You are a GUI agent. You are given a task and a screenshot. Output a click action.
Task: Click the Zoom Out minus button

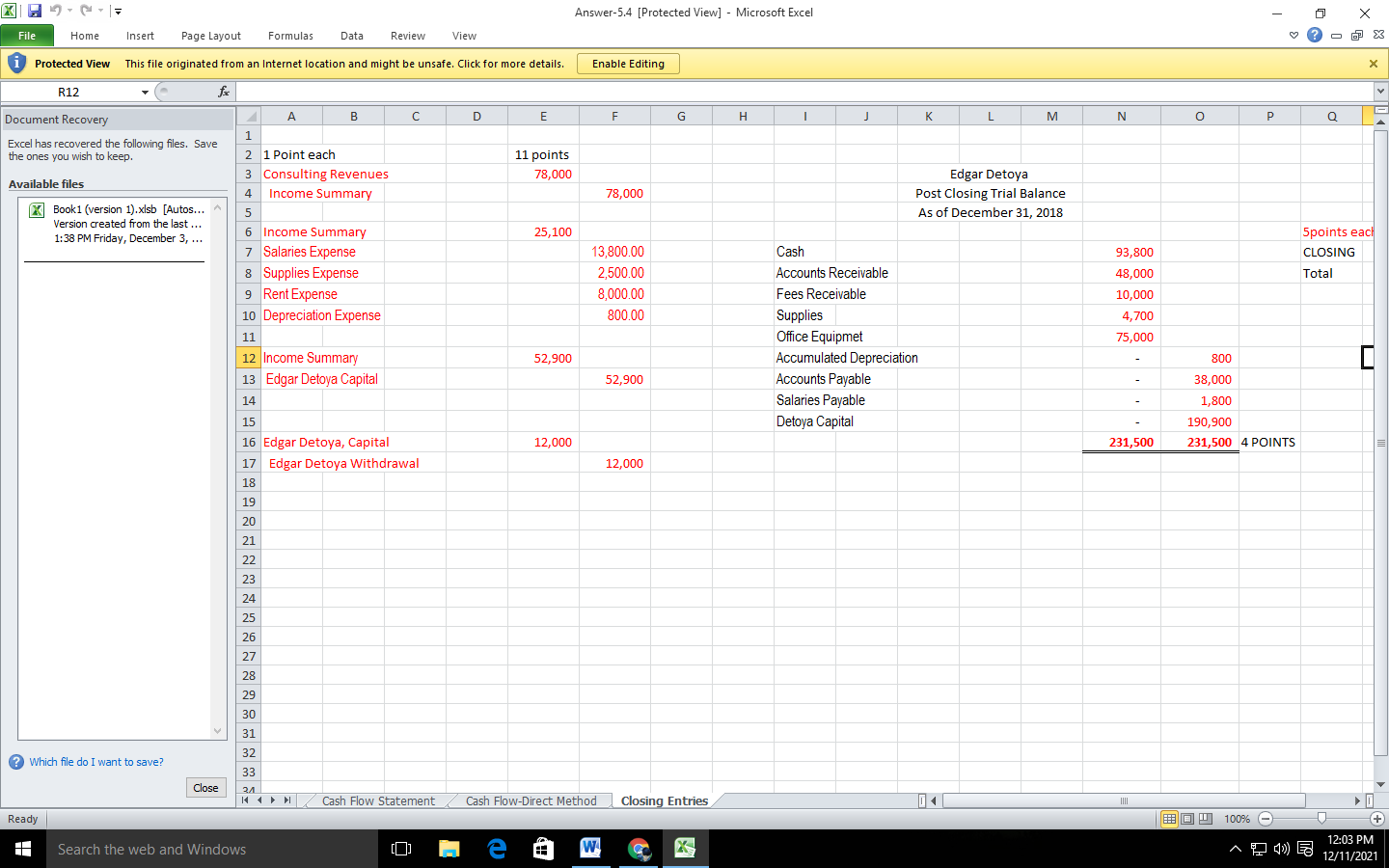pos(1266,819)
